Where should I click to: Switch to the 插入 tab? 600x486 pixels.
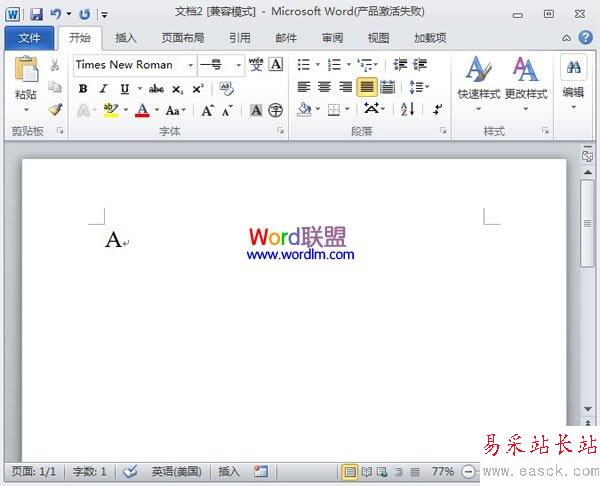coord(126,38)
